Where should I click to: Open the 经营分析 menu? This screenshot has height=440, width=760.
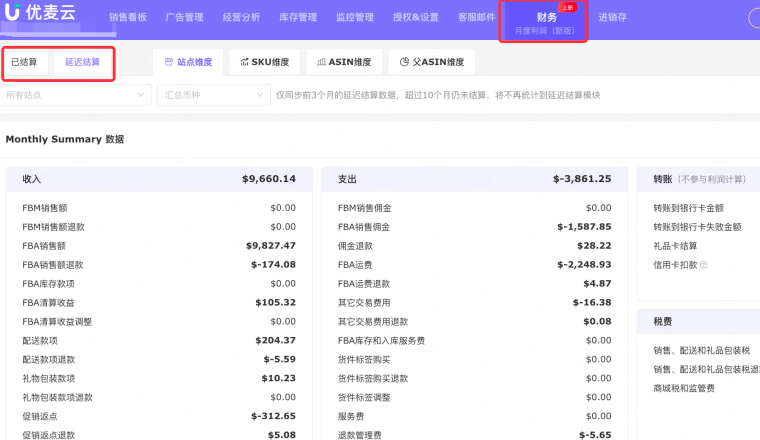coord(241,17)
